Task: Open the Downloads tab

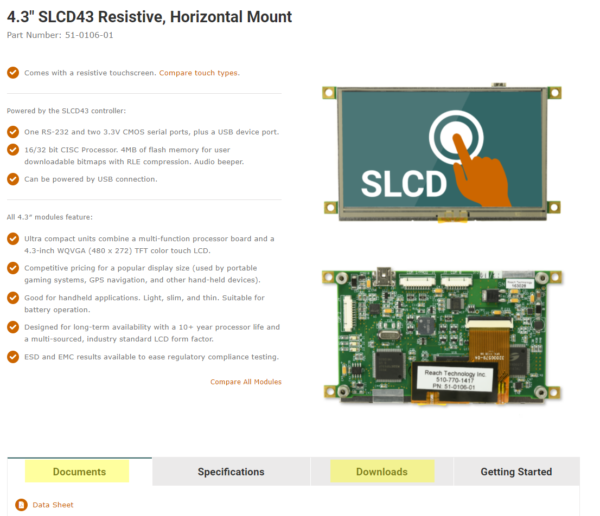Action: click(x=382, y=472)
